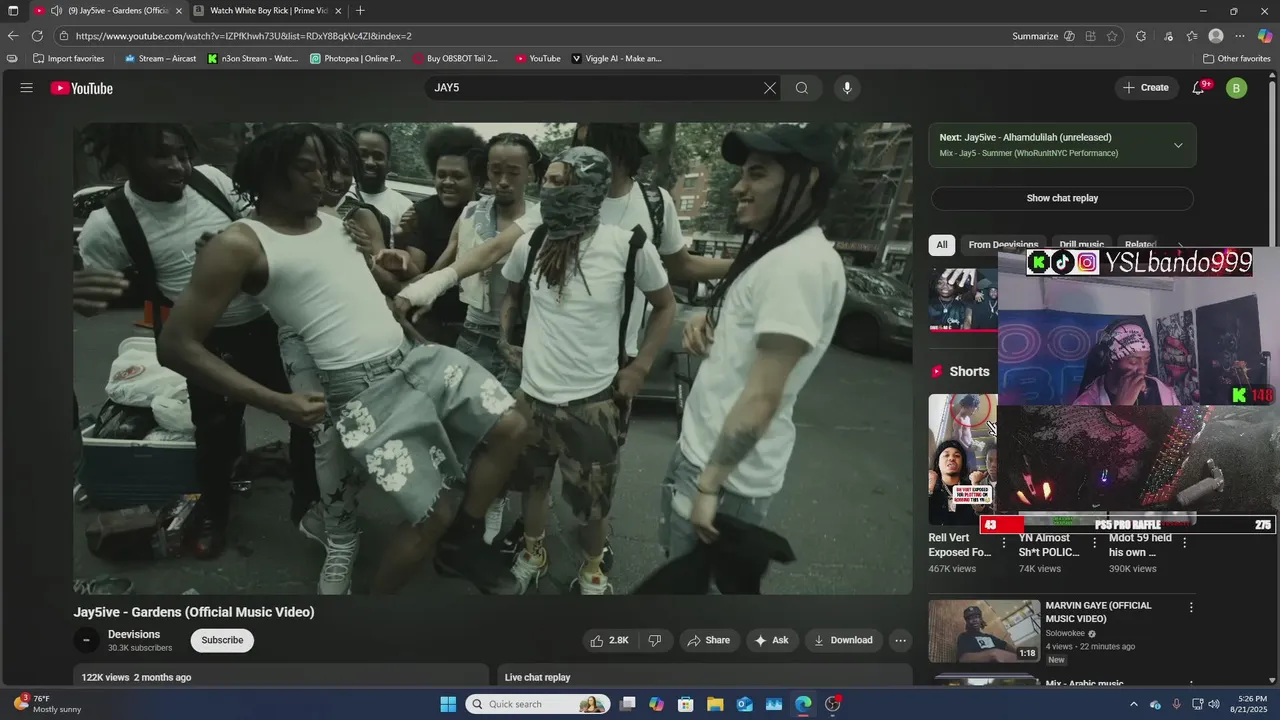Open Rell Vert Exposed short thumbnail
Screen dimensions: 1280x720
click(x=961, y=459)
